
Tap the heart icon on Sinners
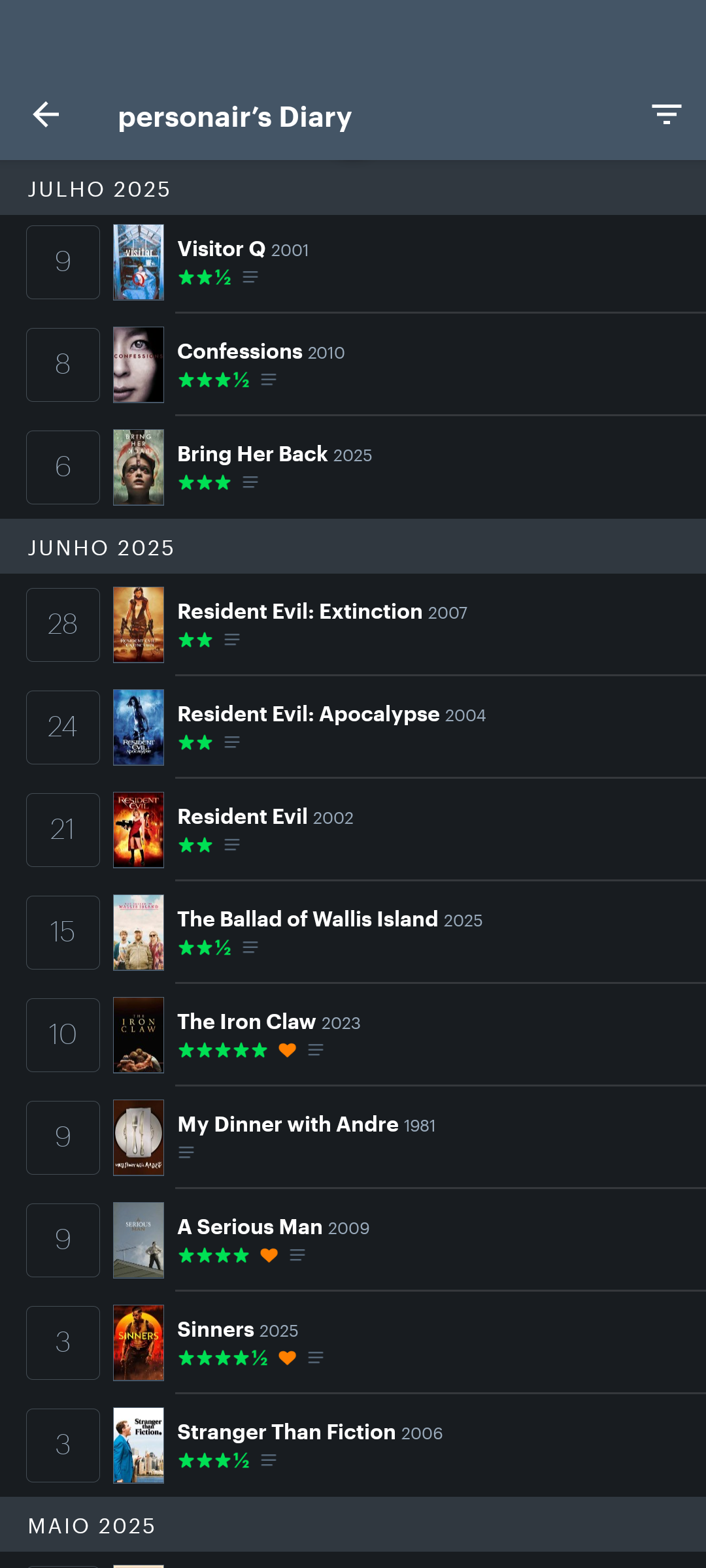288,1358
